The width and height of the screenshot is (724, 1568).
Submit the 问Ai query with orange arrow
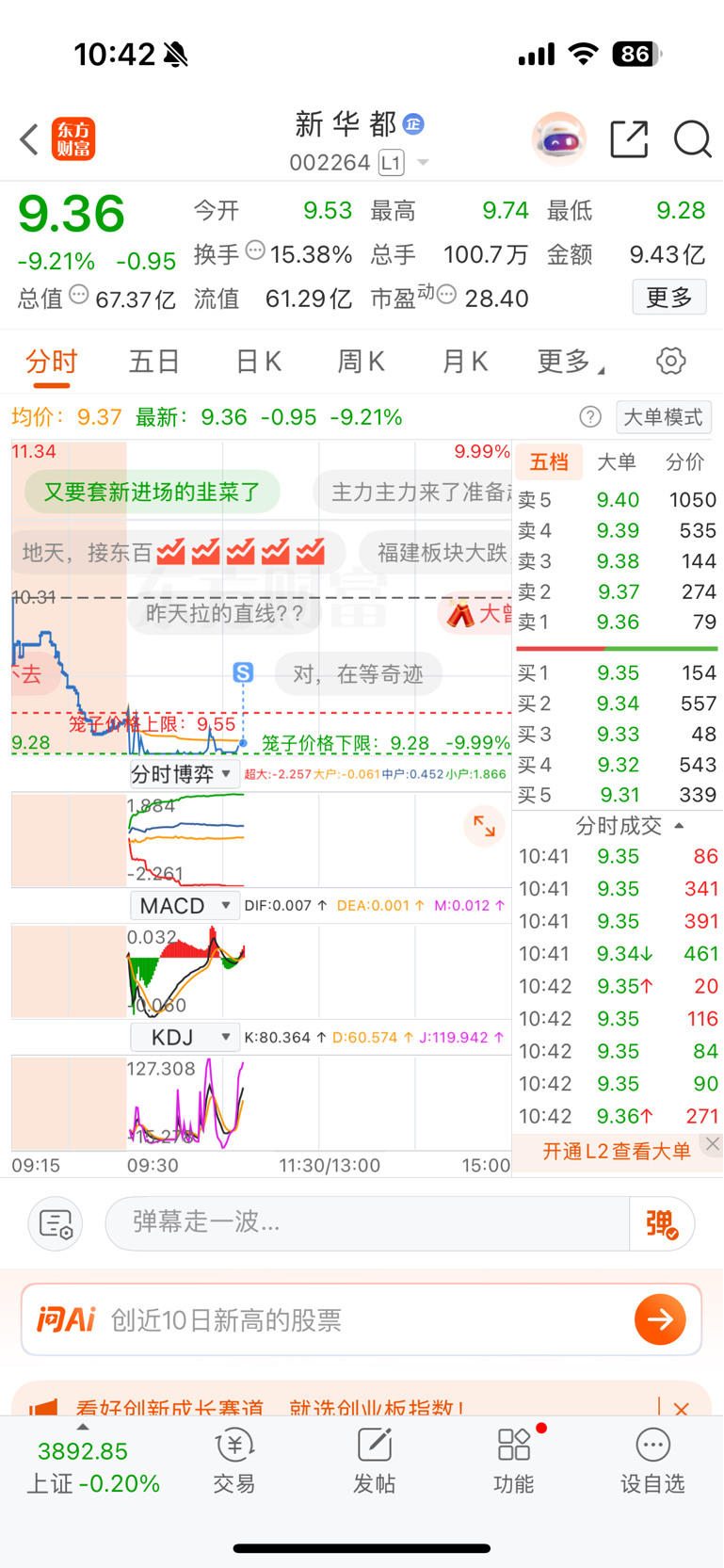click(x=660, y=1319)
